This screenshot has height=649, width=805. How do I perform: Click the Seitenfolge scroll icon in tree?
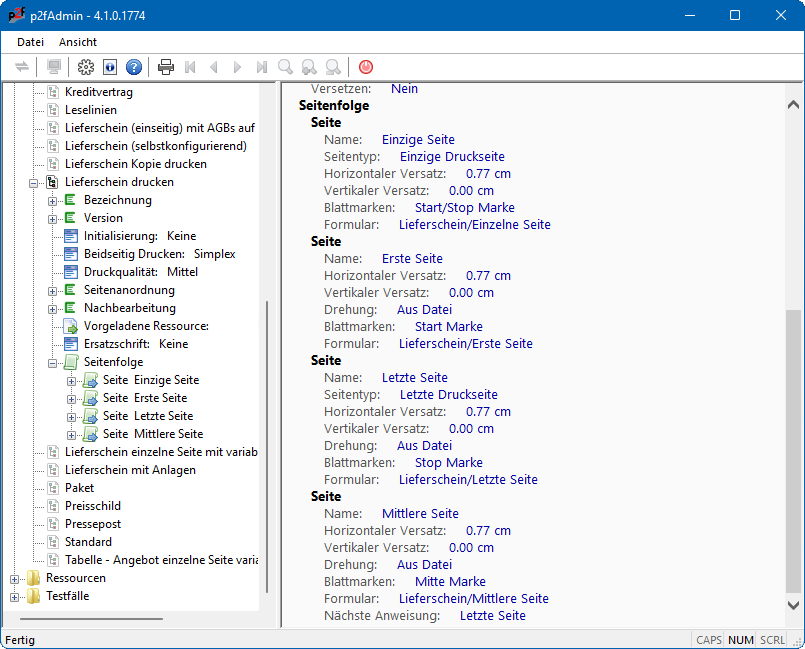point(71,362)
